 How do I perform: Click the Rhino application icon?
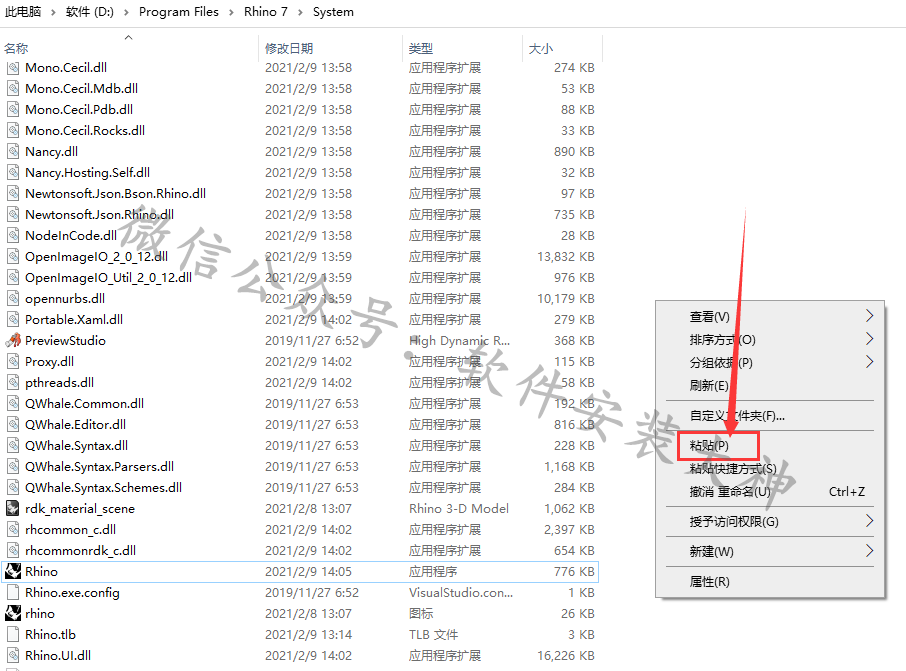tap(13, 572)
